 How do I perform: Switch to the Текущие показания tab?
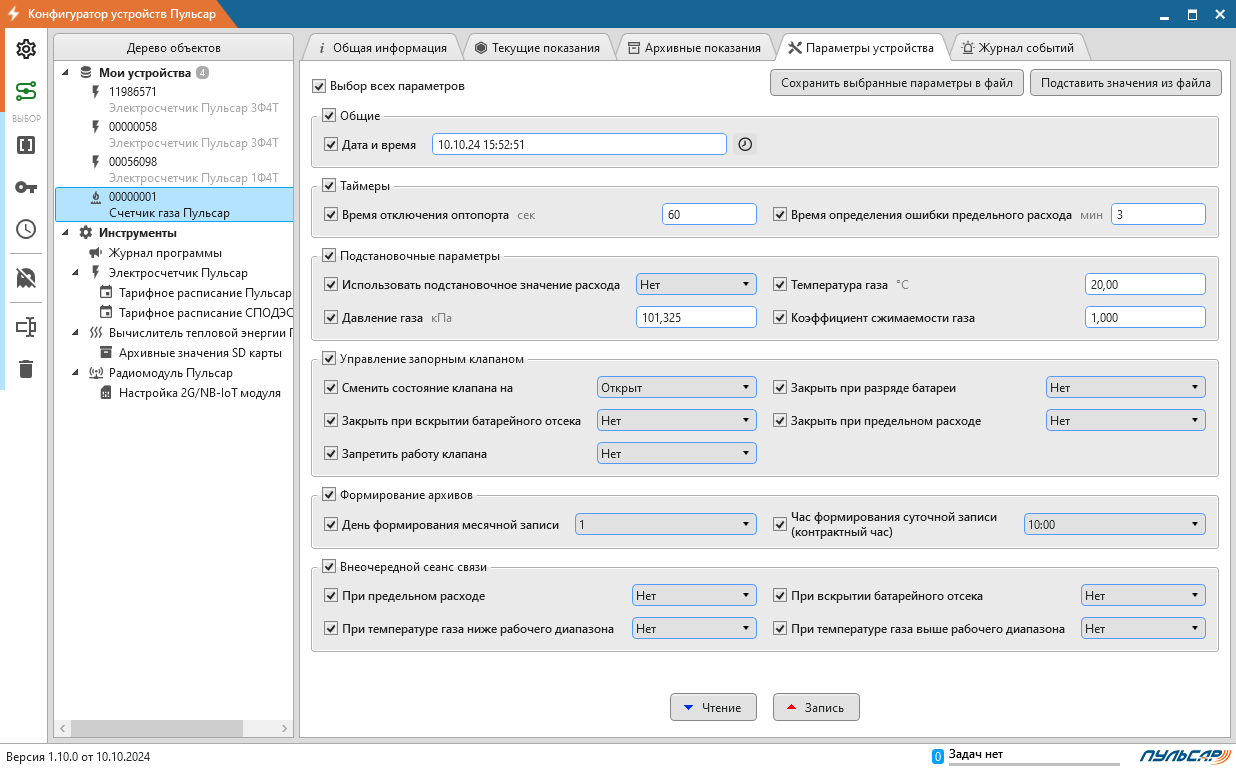click(x=537, y=47)
